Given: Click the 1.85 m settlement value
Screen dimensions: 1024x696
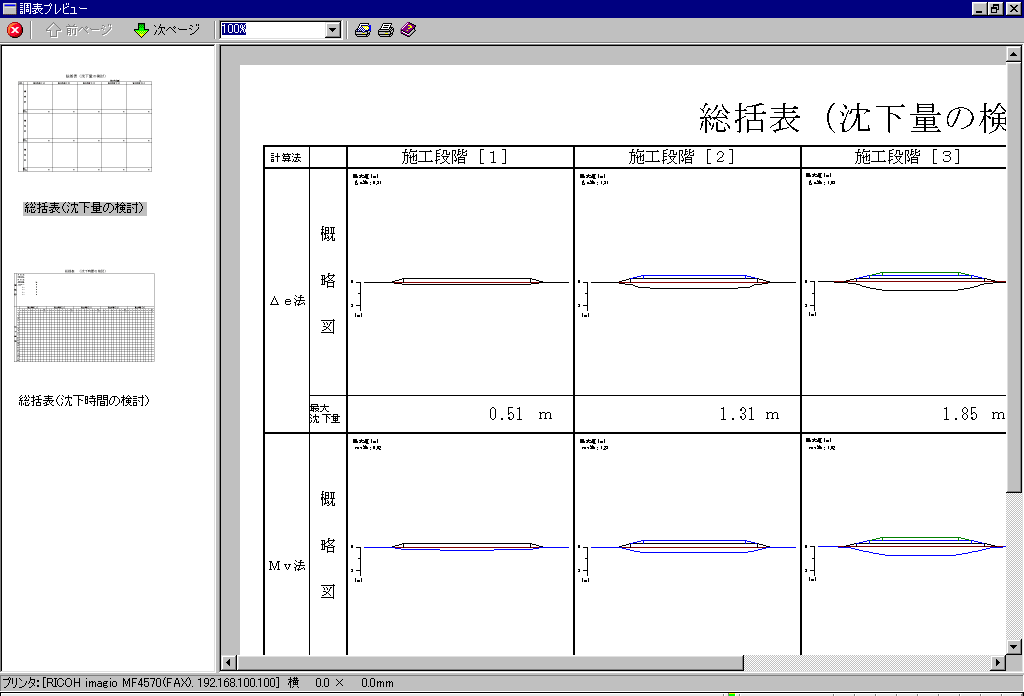Looking at the screenshot, I should (x=973, y=414).
